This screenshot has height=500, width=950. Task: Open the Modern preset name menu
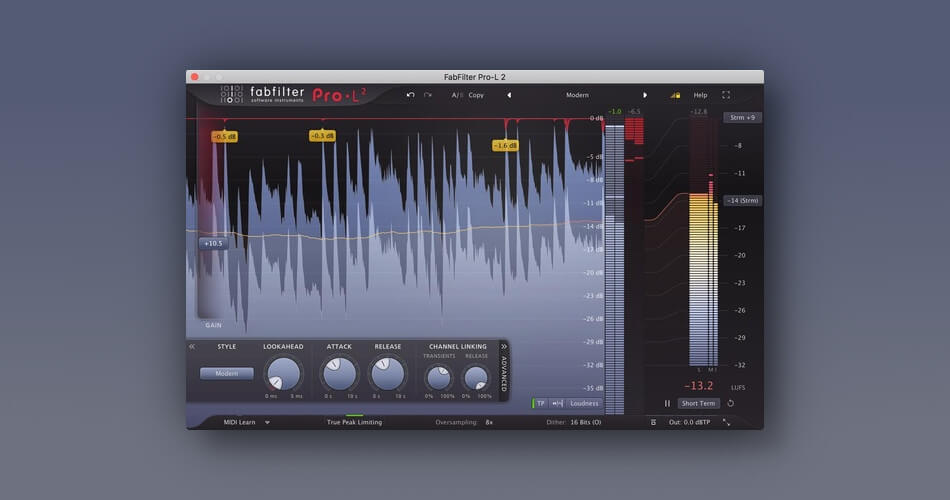pos(577,95)
